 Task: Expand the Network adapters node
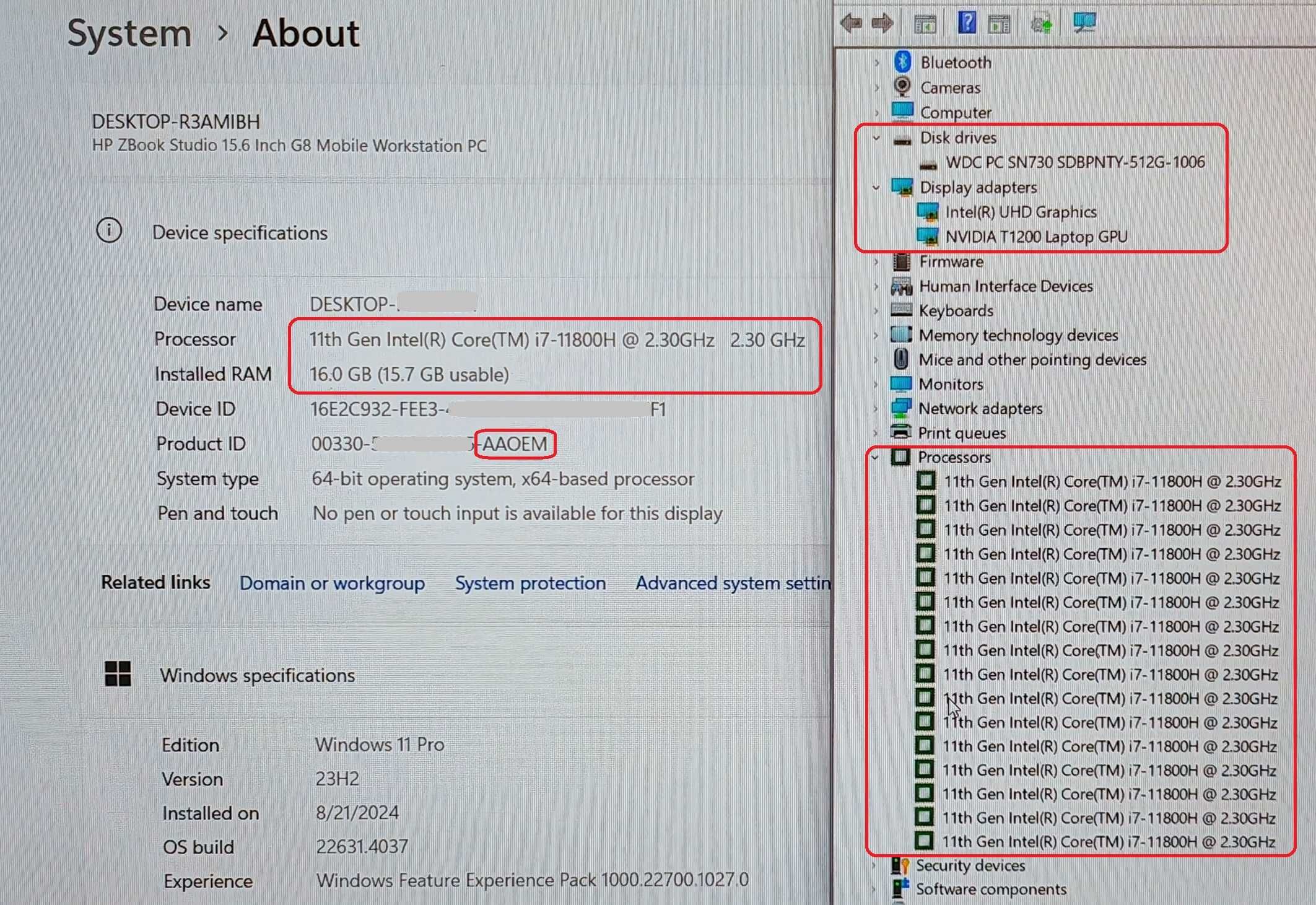876,409
